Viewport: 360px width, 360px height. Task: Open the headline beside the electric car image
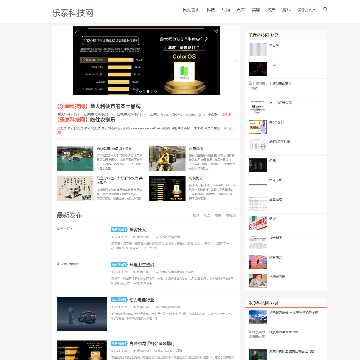pos(142,300)
